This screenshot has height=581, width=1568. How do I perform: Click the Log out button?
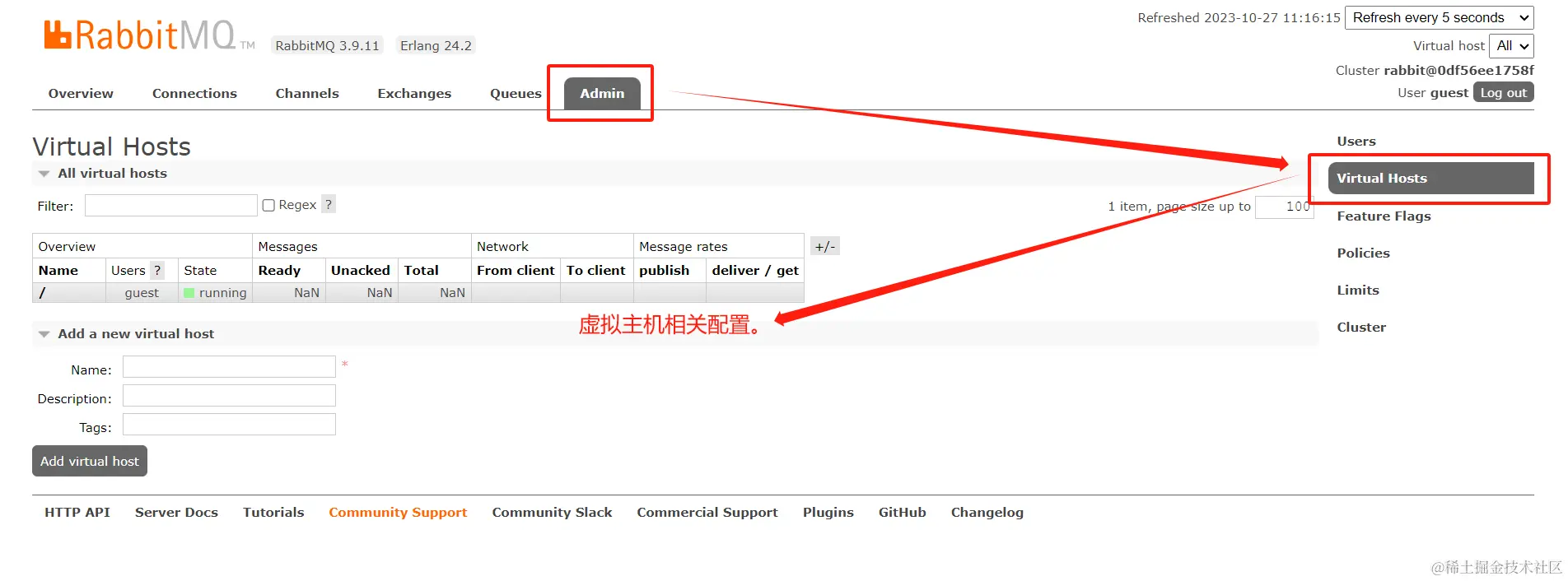1504,92
